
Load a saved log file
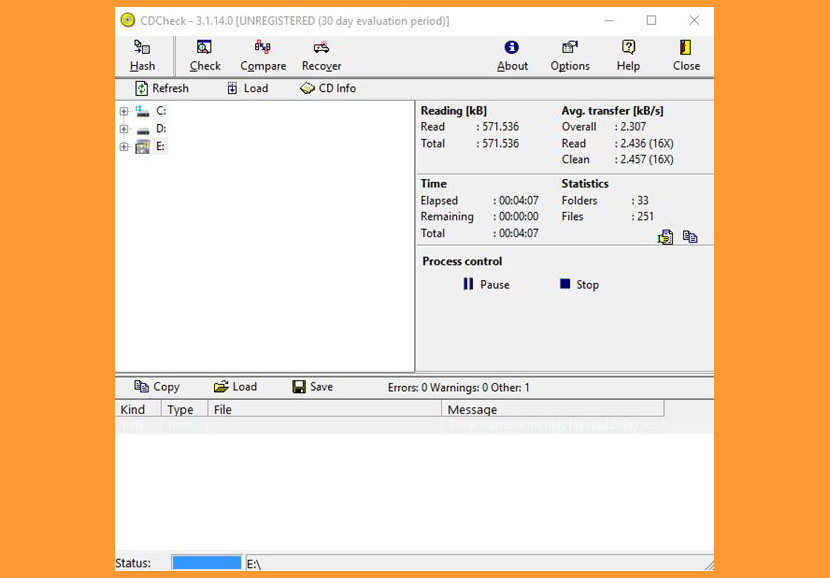pos(235,387)
